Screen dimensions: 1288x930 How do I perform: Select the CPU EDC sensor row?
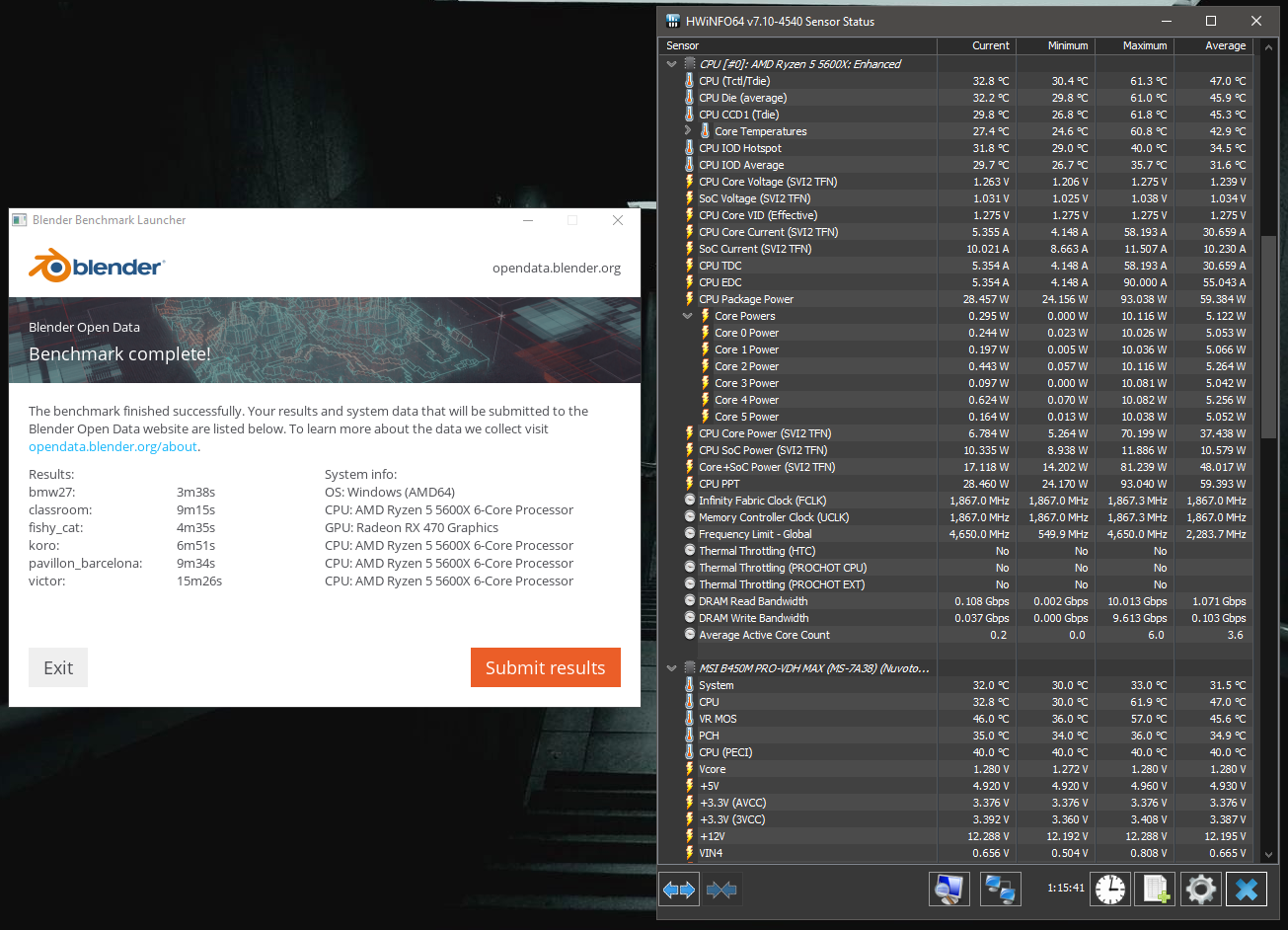[x=955, y=282]
